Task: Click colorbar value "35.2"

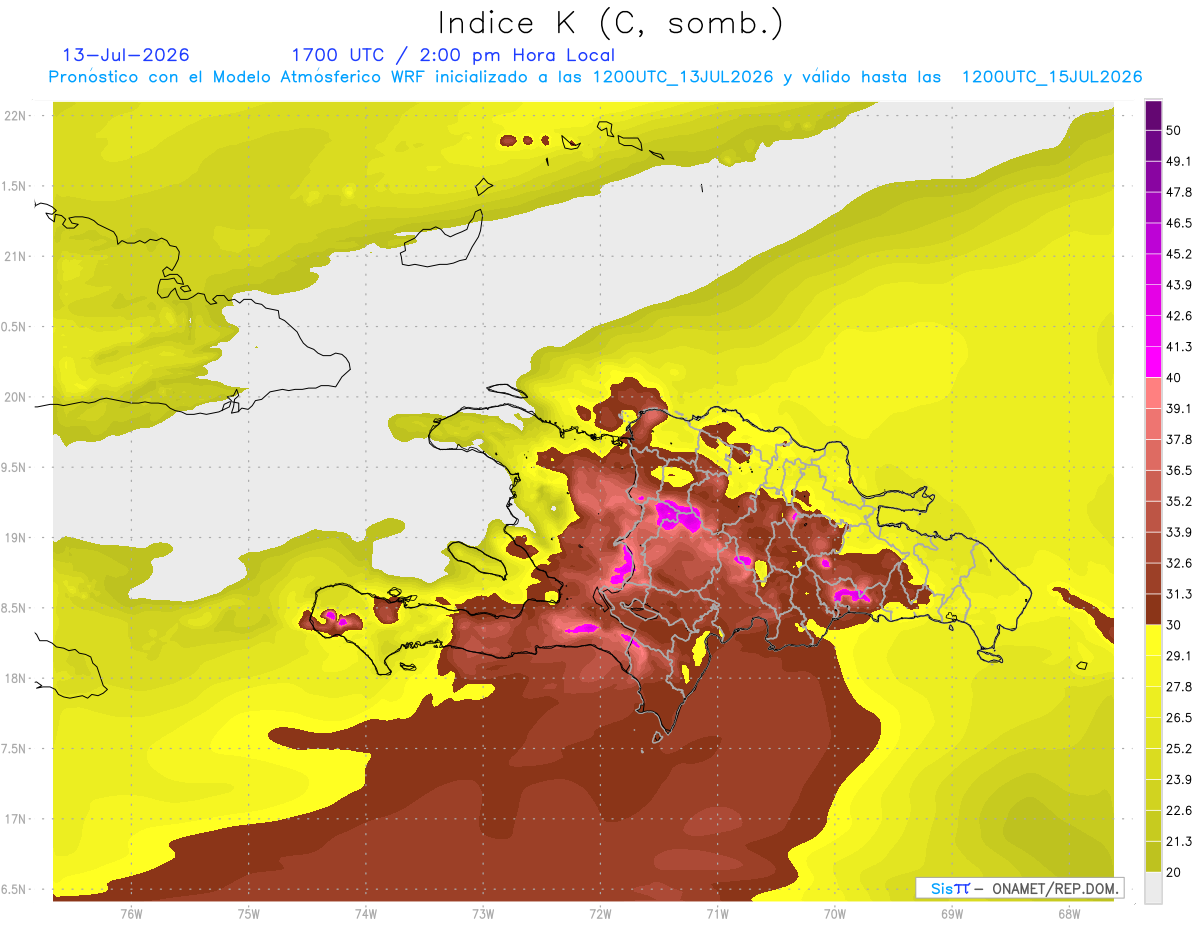Action: click(x=1179, y=501)
